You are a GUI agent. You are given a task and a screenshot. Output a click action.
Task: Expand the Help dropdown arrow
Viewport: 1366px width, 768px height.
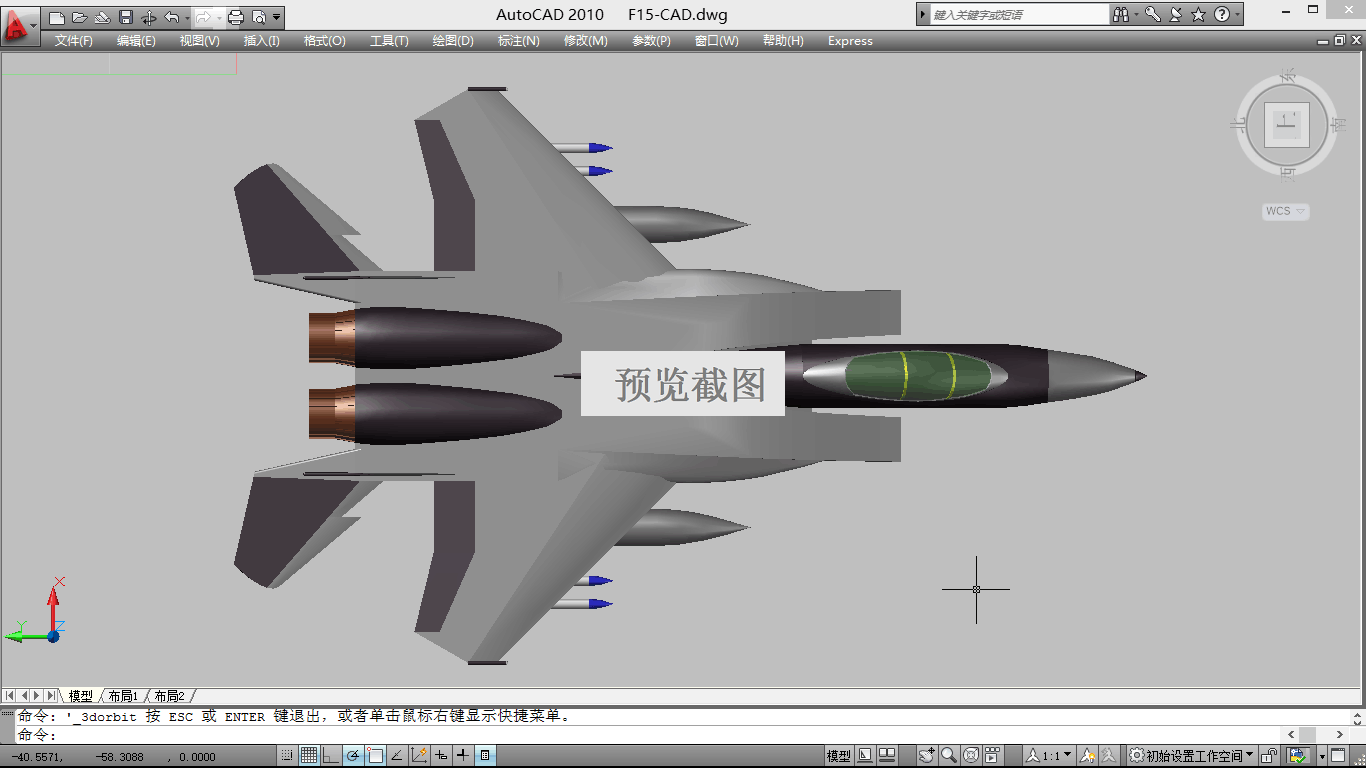click(x=1238, y=15)
